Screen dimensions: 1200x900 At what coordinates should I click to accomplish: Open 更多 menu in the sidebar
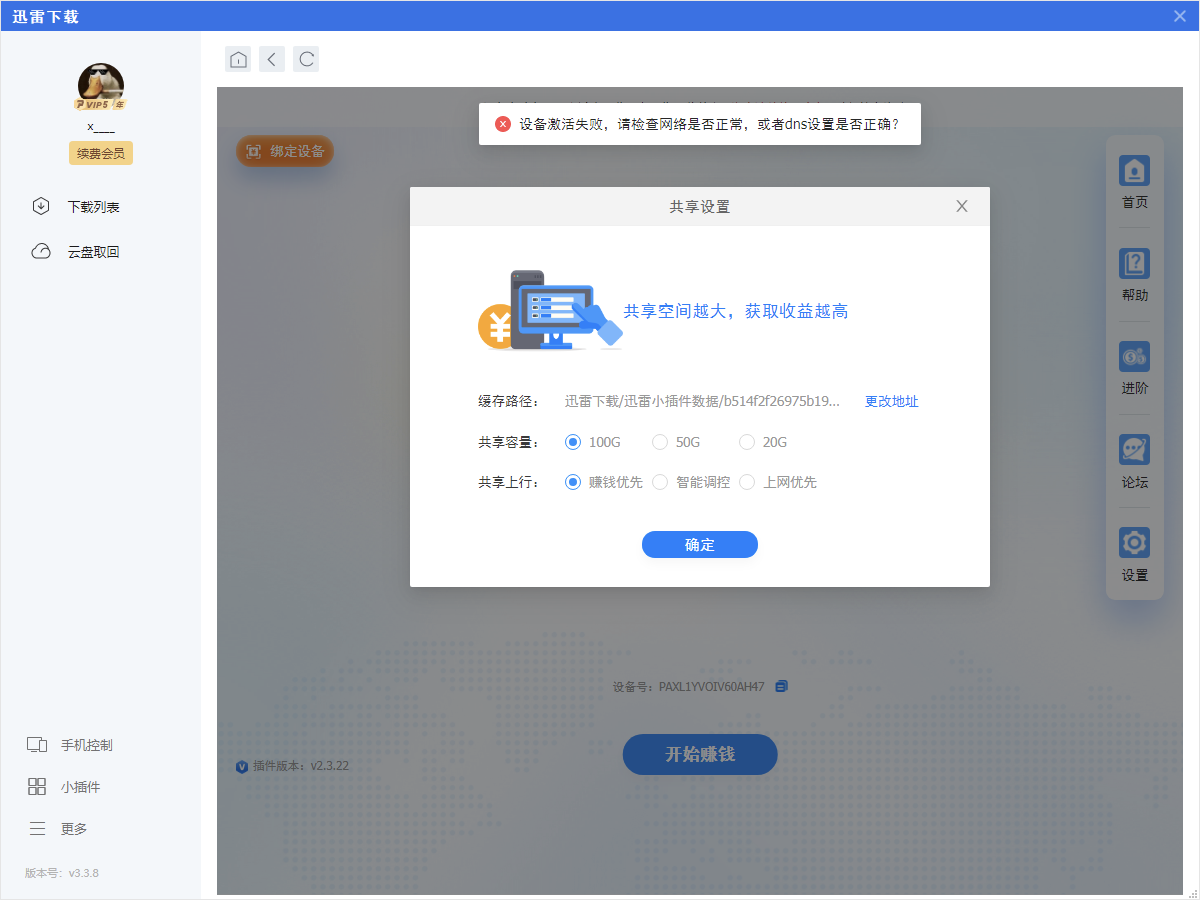click(74, 829)
